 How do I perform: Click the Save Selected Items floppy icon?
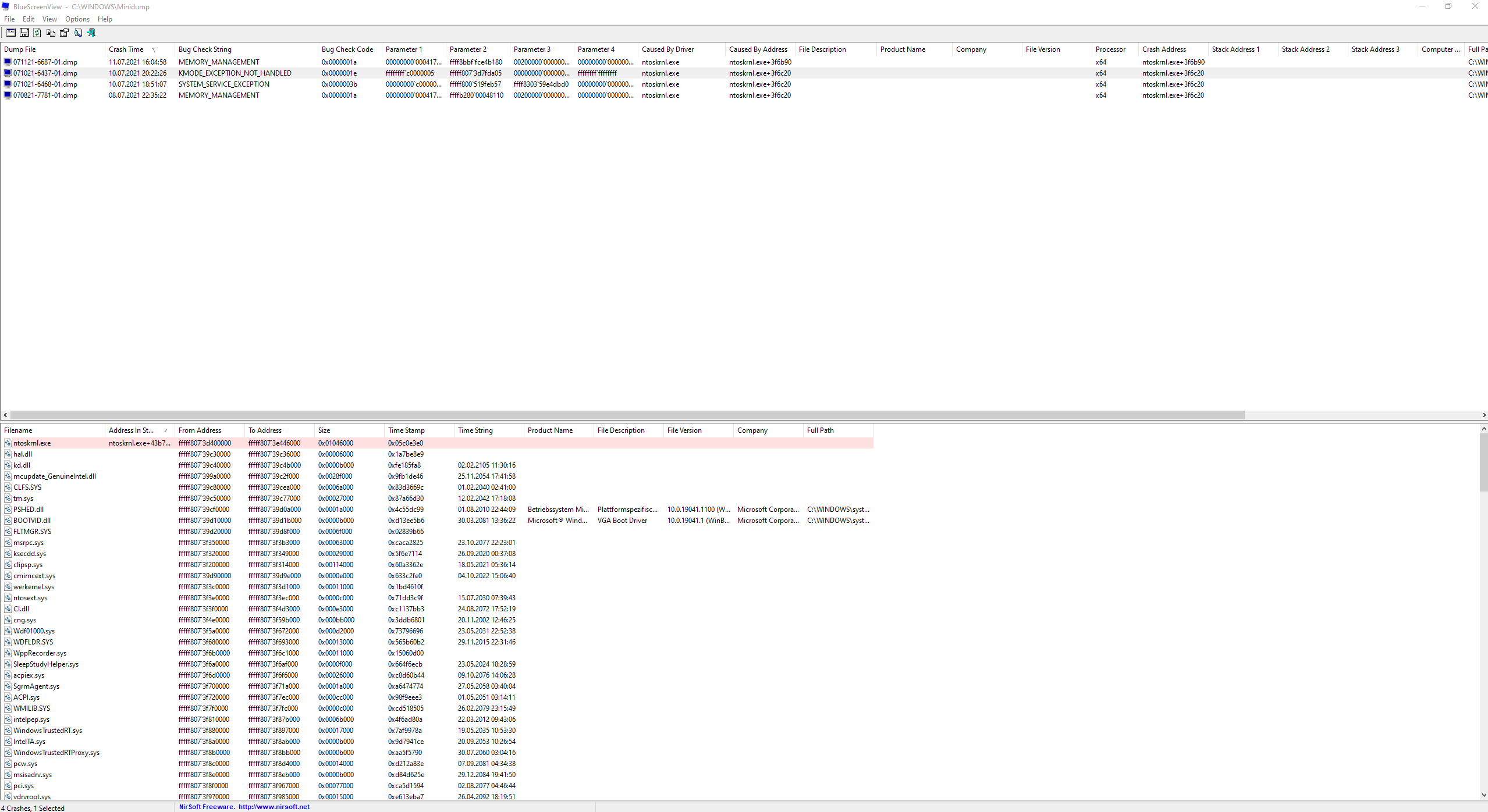(24, 33)
